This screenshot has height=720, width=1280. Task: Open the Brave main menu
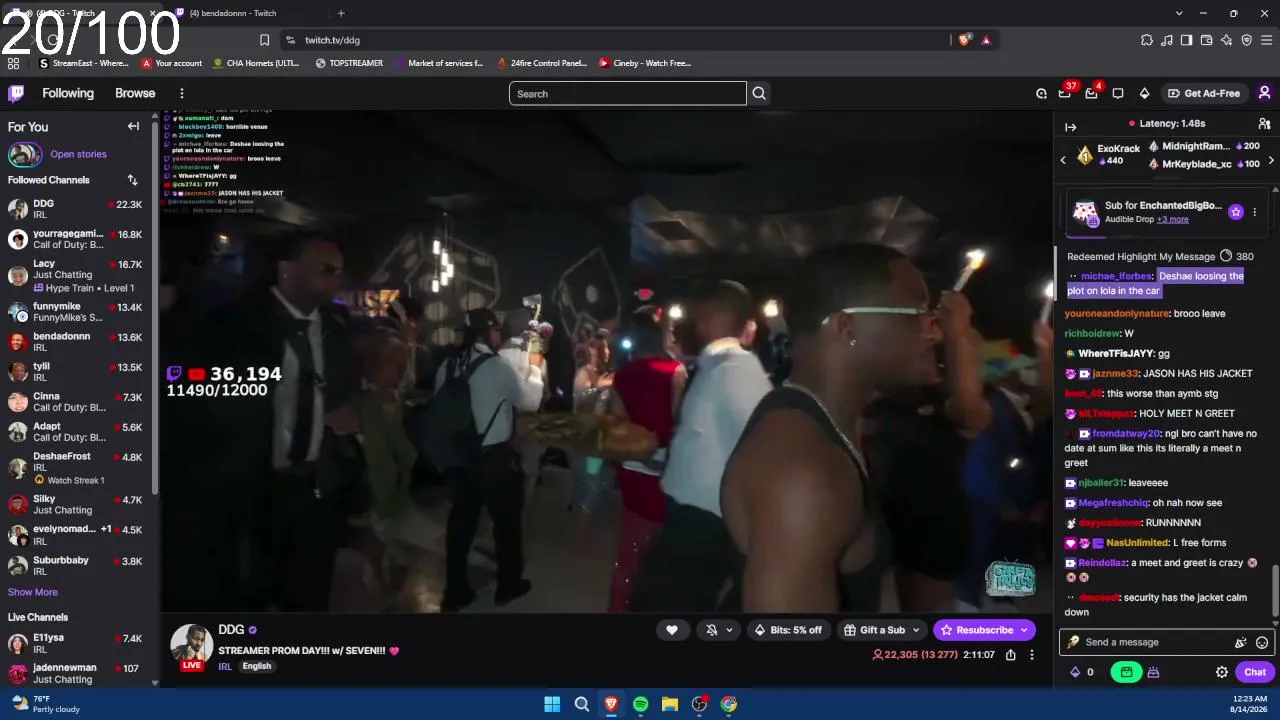[1266, 40]
